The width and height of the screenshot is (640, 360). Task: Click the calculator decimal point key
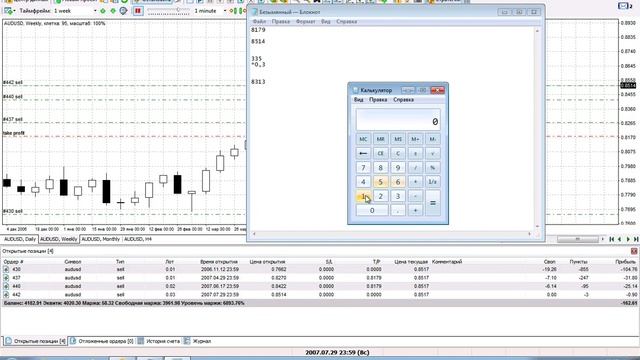(x=398, y=211)
